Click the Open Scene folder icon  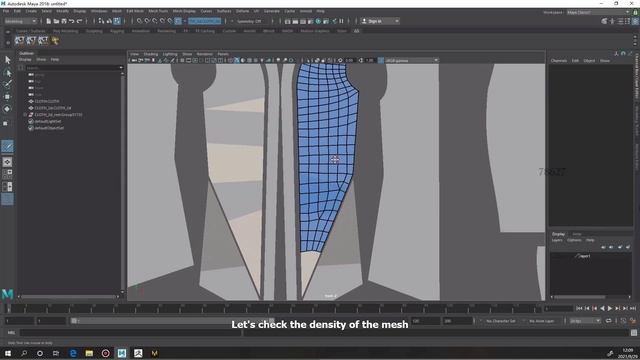[56, 21]
